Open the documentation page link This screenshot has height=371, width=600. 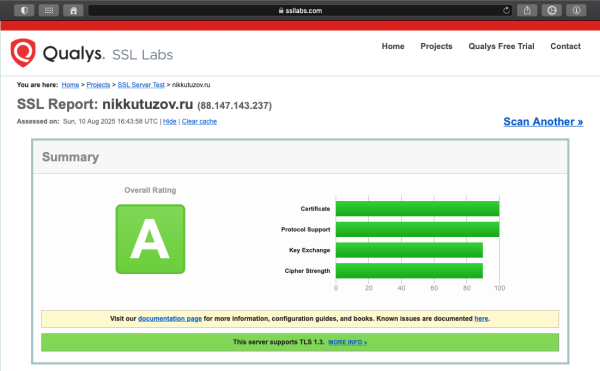point(170,319)
